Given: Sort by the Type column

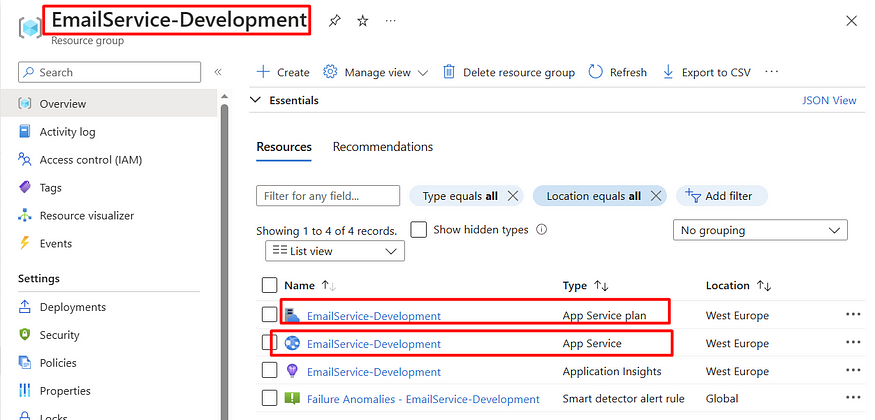Looking at the screenshot, I should 585,286.
